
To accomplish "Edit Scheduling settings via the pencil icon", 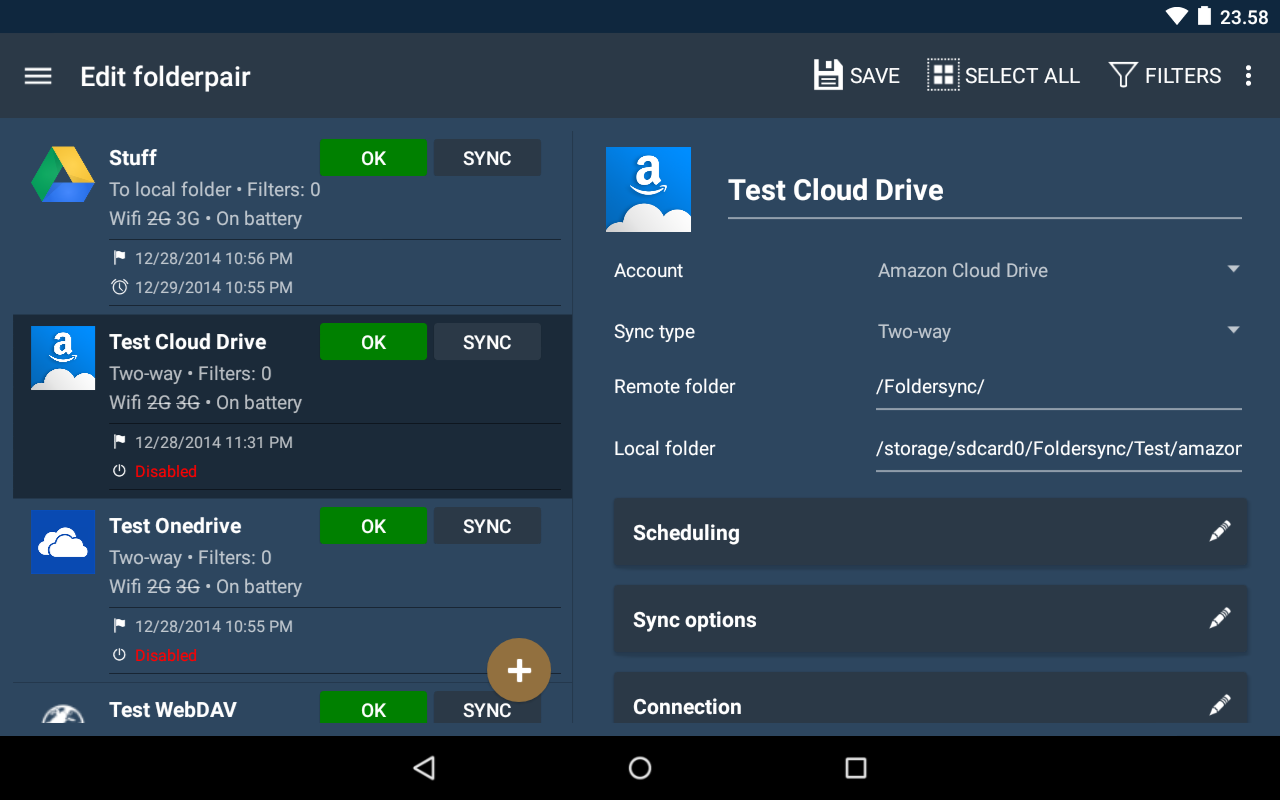I will (1219, 531).
